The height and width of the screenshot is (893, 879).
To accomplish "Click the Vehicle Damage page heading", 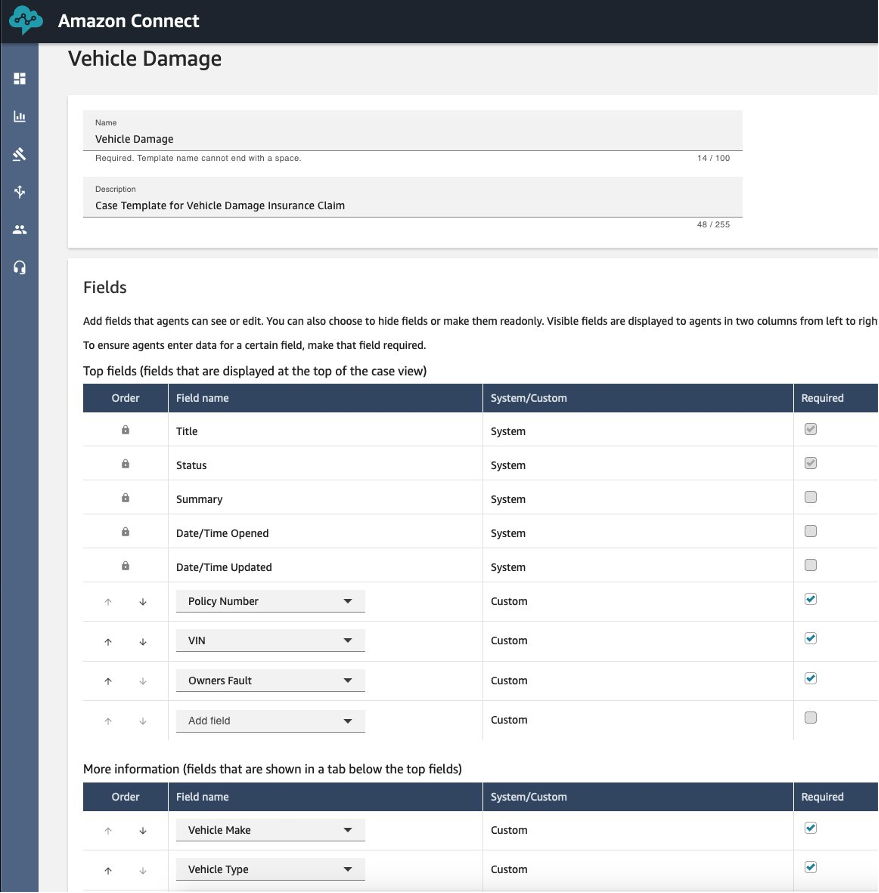I will click(x=145, y=59).
